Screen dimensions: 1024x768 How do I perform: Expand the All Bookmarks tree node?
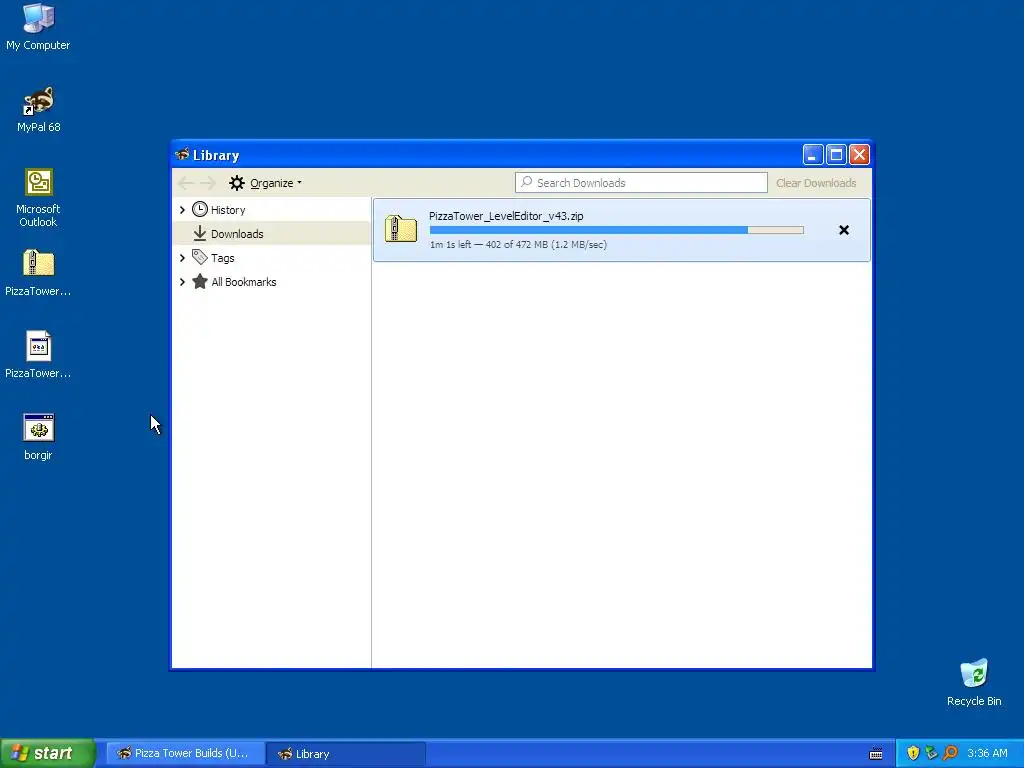182,282
